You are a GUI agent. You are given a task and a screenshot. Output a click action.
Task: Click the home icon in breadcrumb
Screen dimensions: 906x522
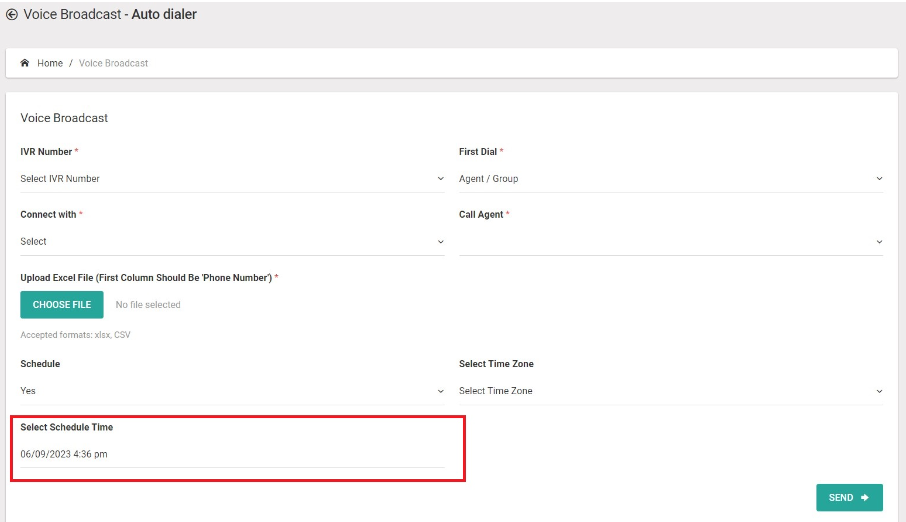tap(24, 63)
